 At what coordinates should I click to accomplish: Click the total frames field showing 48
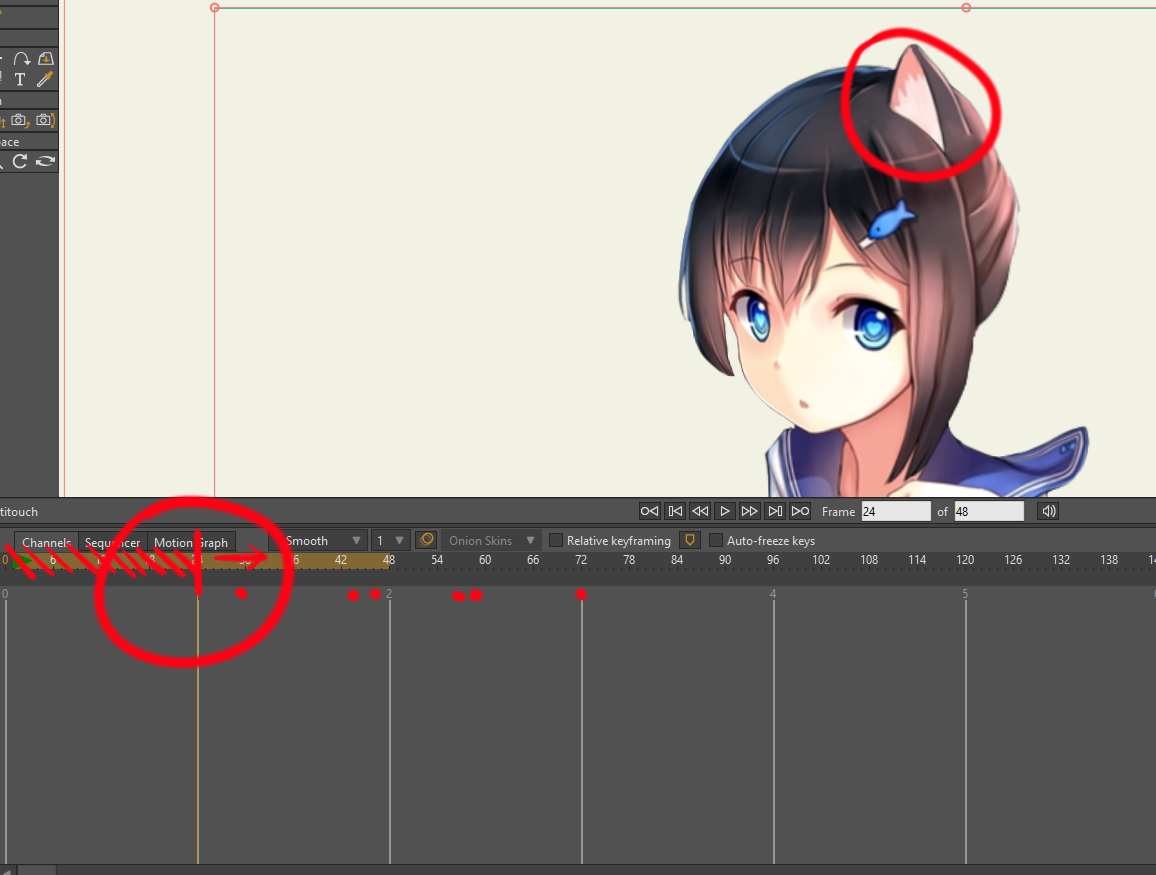click(989, 512)
